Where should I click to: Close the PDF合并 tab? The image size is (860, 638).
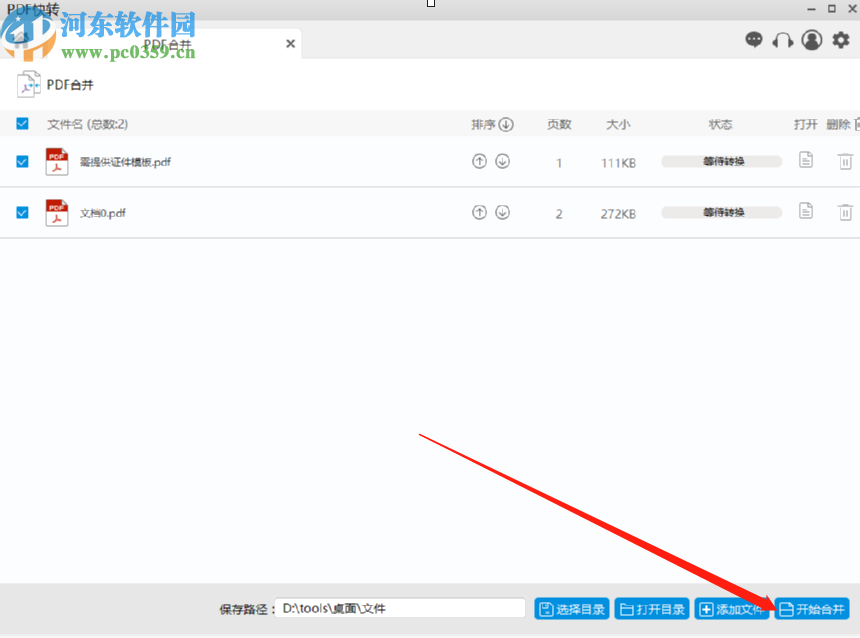pos(290,43)
